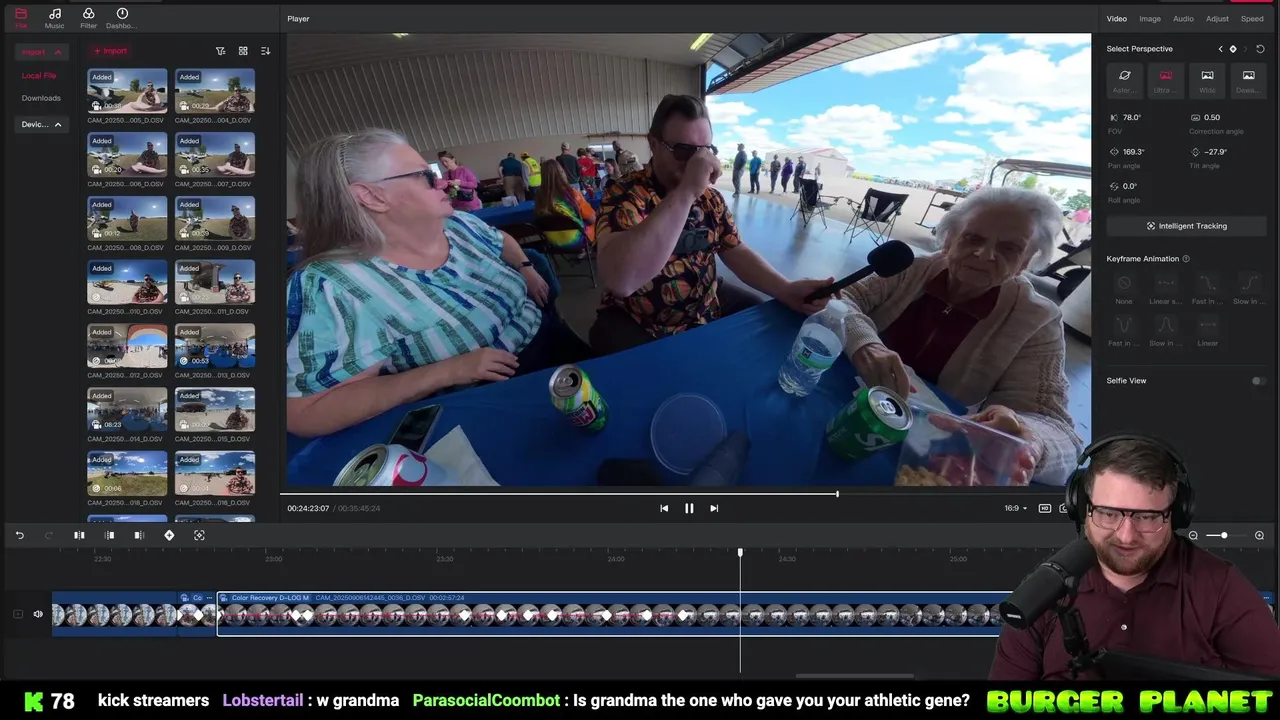Edit the Correction angle value 0.50
1280x720 pixels.
click(1212, 117)
